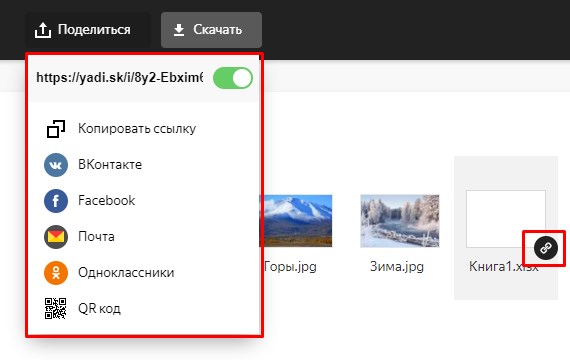
Task: Click the Горы.jpg file name
Action: click(x=290, y=267)
